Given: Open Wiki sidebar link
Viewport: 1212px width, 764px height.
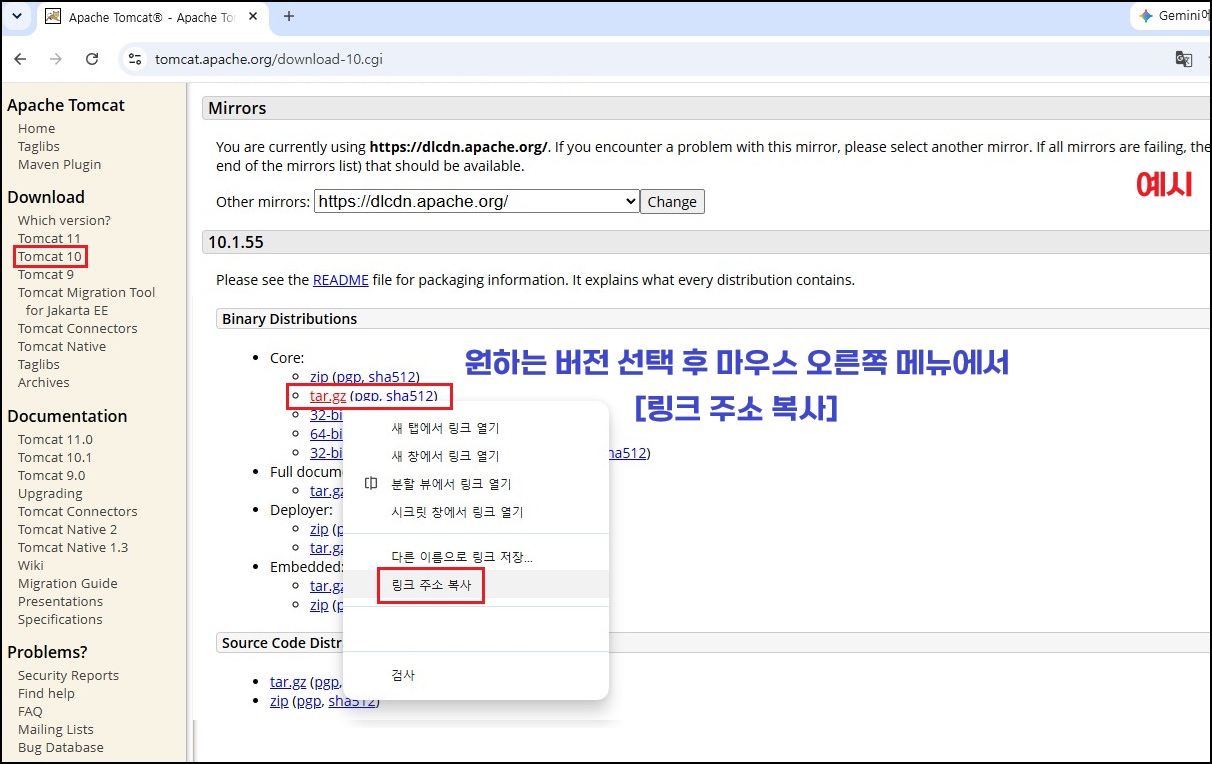Looking at the screenshot, I should [x=31, y=565].
